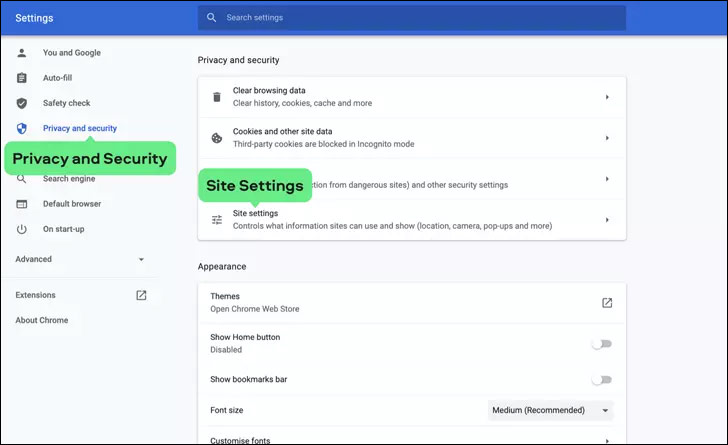Select Search engine in the sidebar
The image size is (728, 445).
point(68,179)
